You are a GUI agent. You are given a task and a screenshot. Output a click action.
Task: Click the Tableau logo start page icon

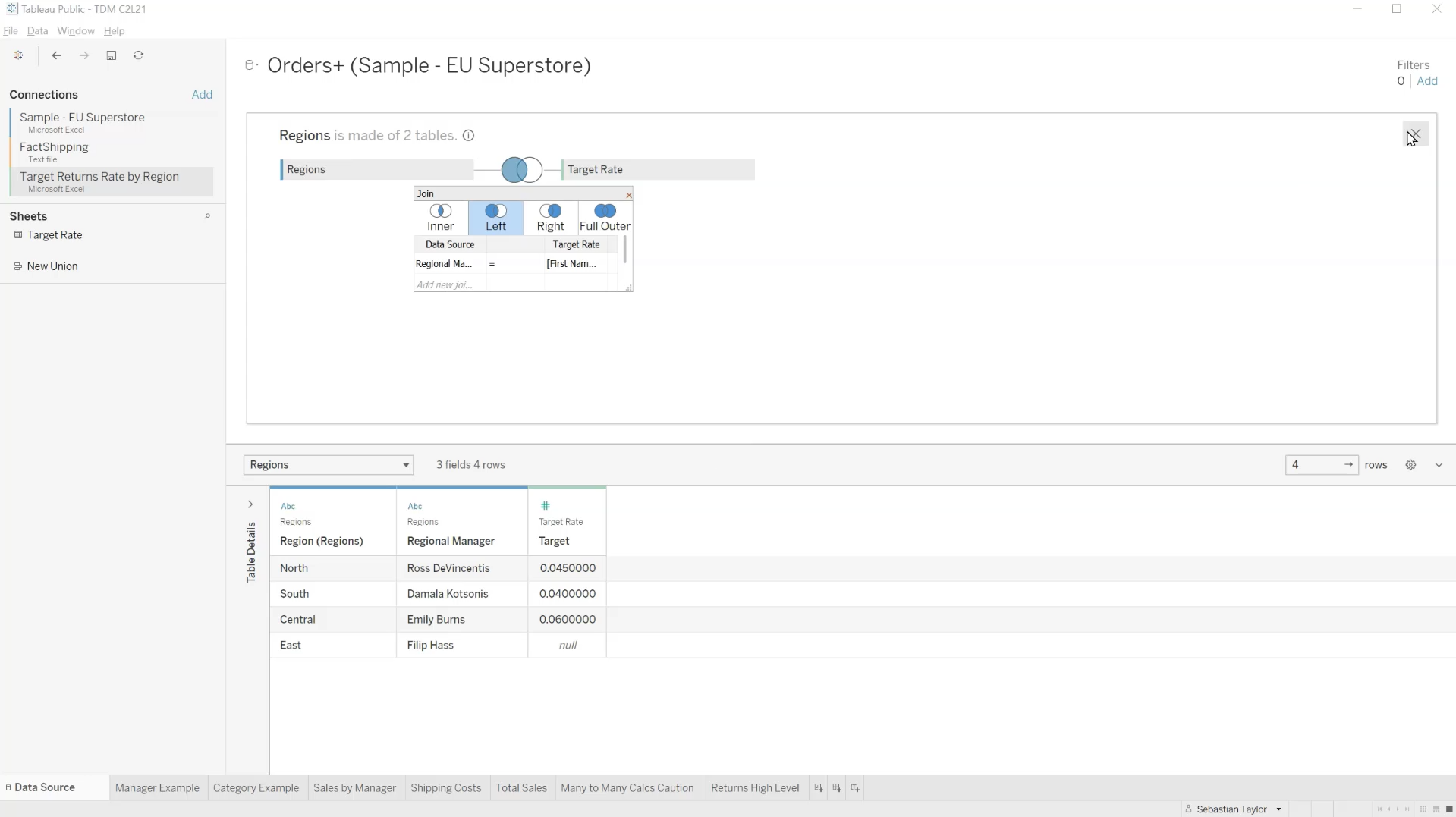[18, 55]
